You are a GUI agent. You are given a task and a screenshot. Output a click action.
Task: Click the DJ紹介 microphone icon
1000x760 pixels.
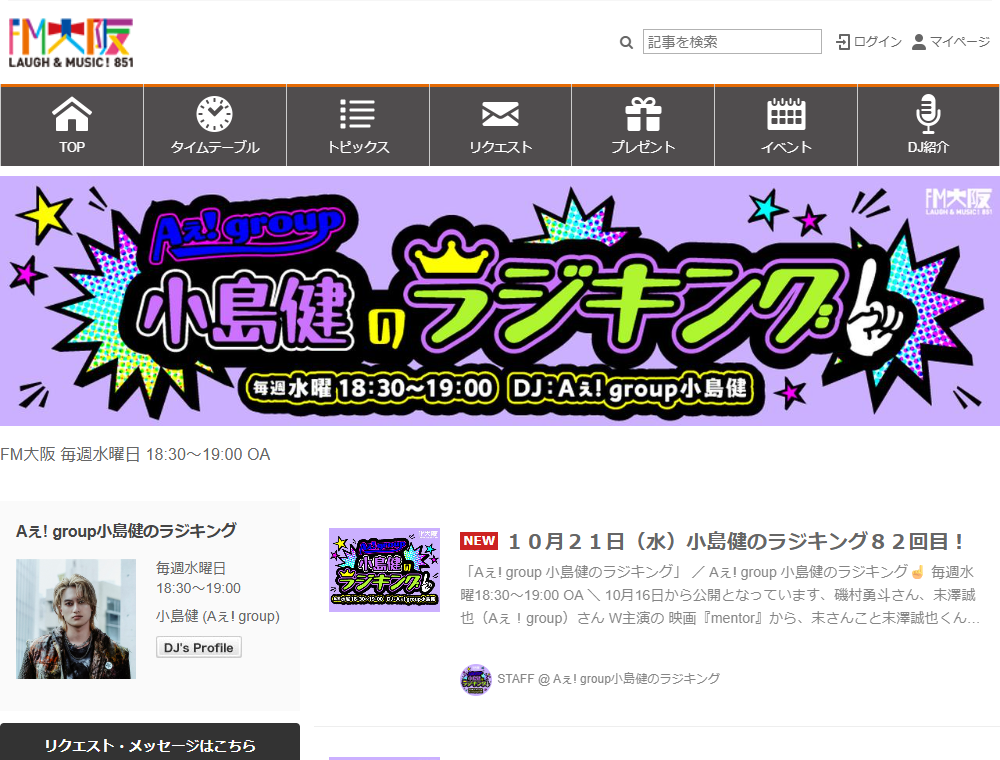(929, 113)
